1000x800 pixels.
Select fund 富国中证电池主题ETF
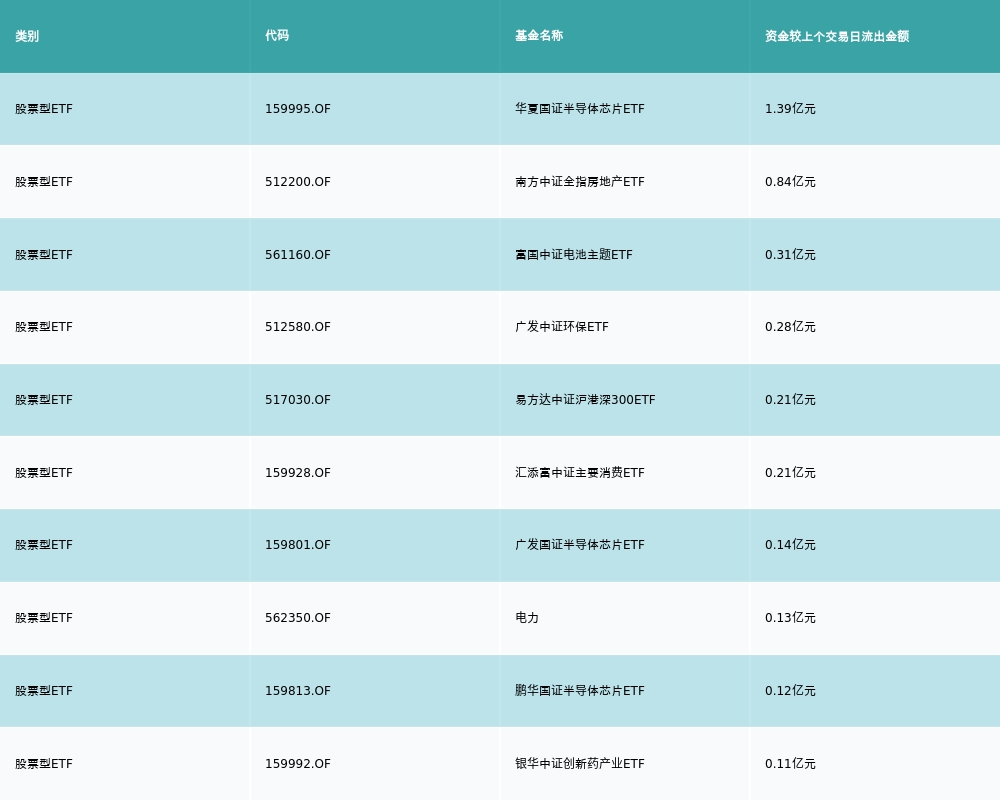coord(574,255)
